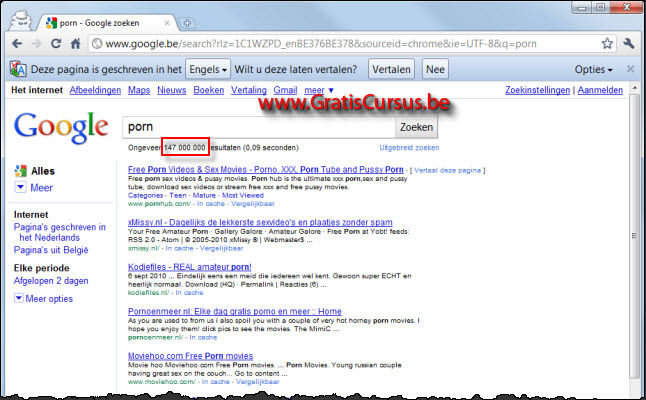The image size is (646, 400).
Task: Click the Most Viewed sub-link
Action: tap(243, 195)
